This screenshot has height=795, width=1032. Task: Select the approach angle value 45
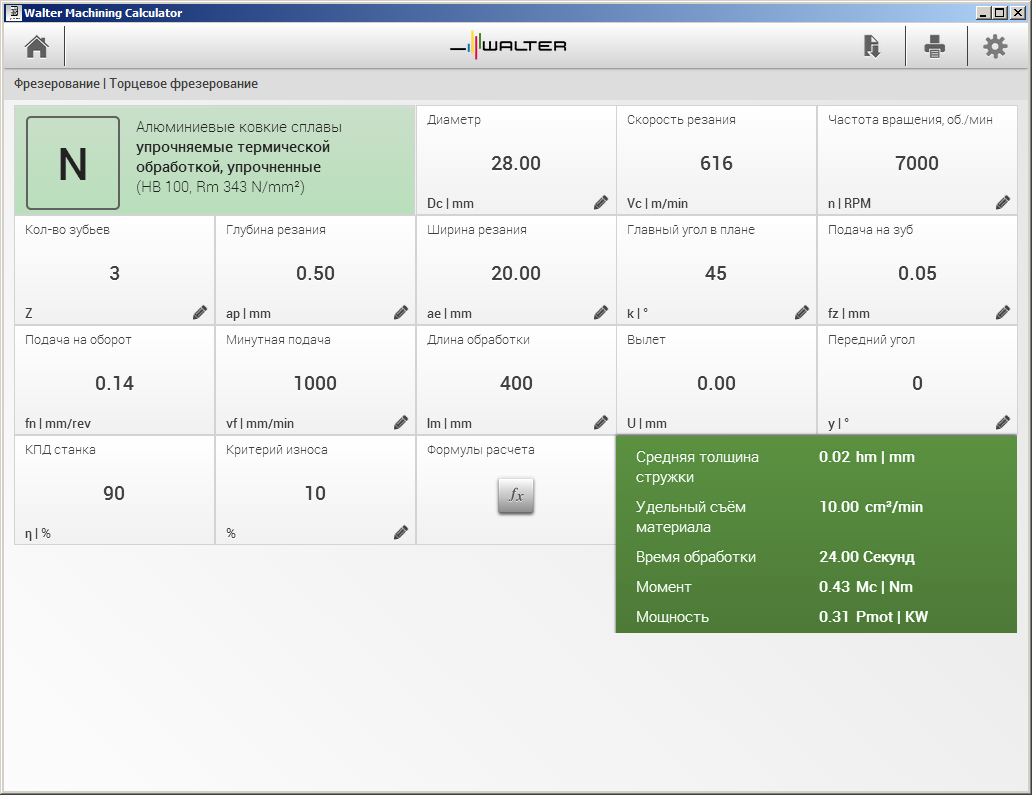pyautogui.click(x=716, y=273)
